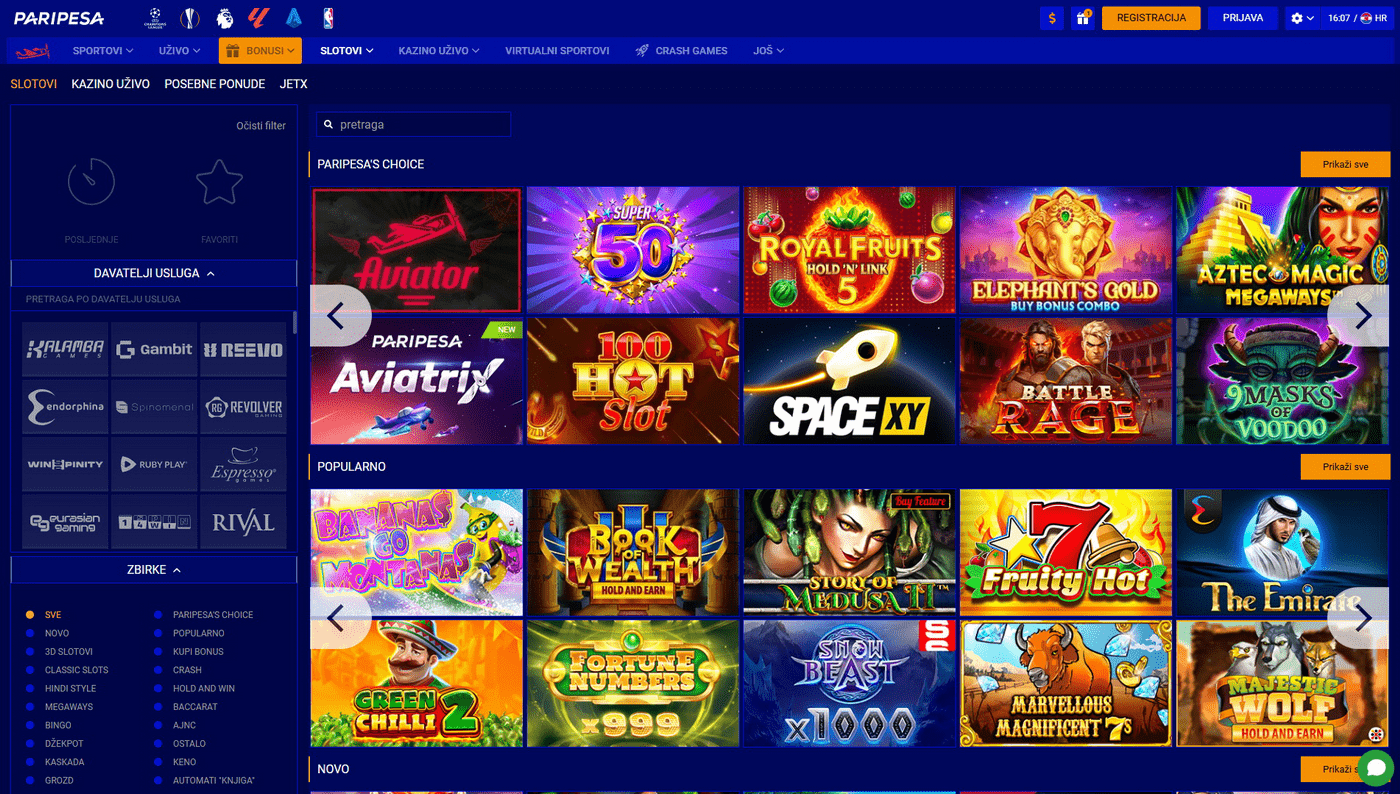
Task: Switch to the KAZINO UŽIVO tab
Action: (110, 84)
